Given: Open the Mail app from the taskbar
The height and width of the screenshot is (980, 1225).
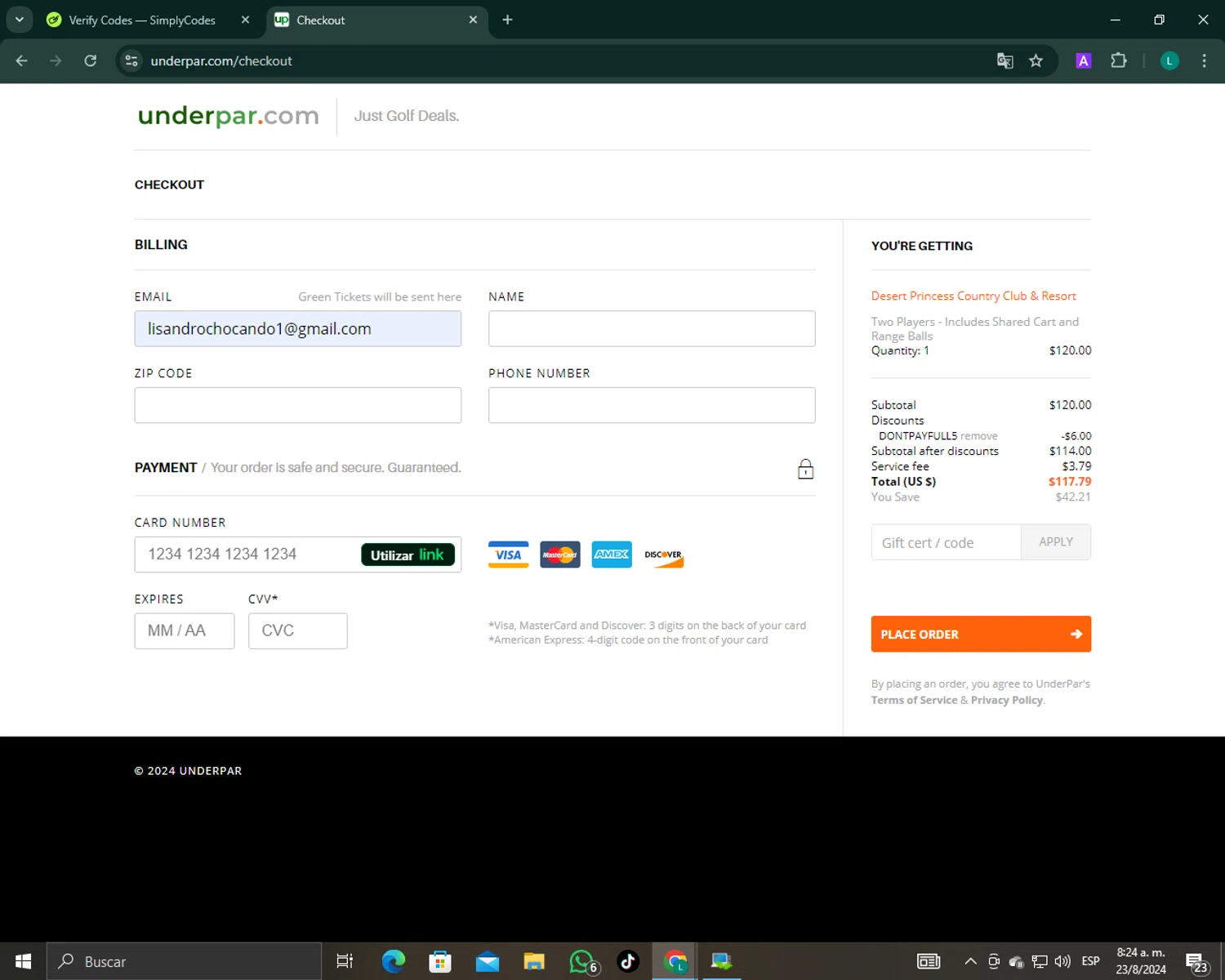Looking at the screenshot, I should (488, 961).
